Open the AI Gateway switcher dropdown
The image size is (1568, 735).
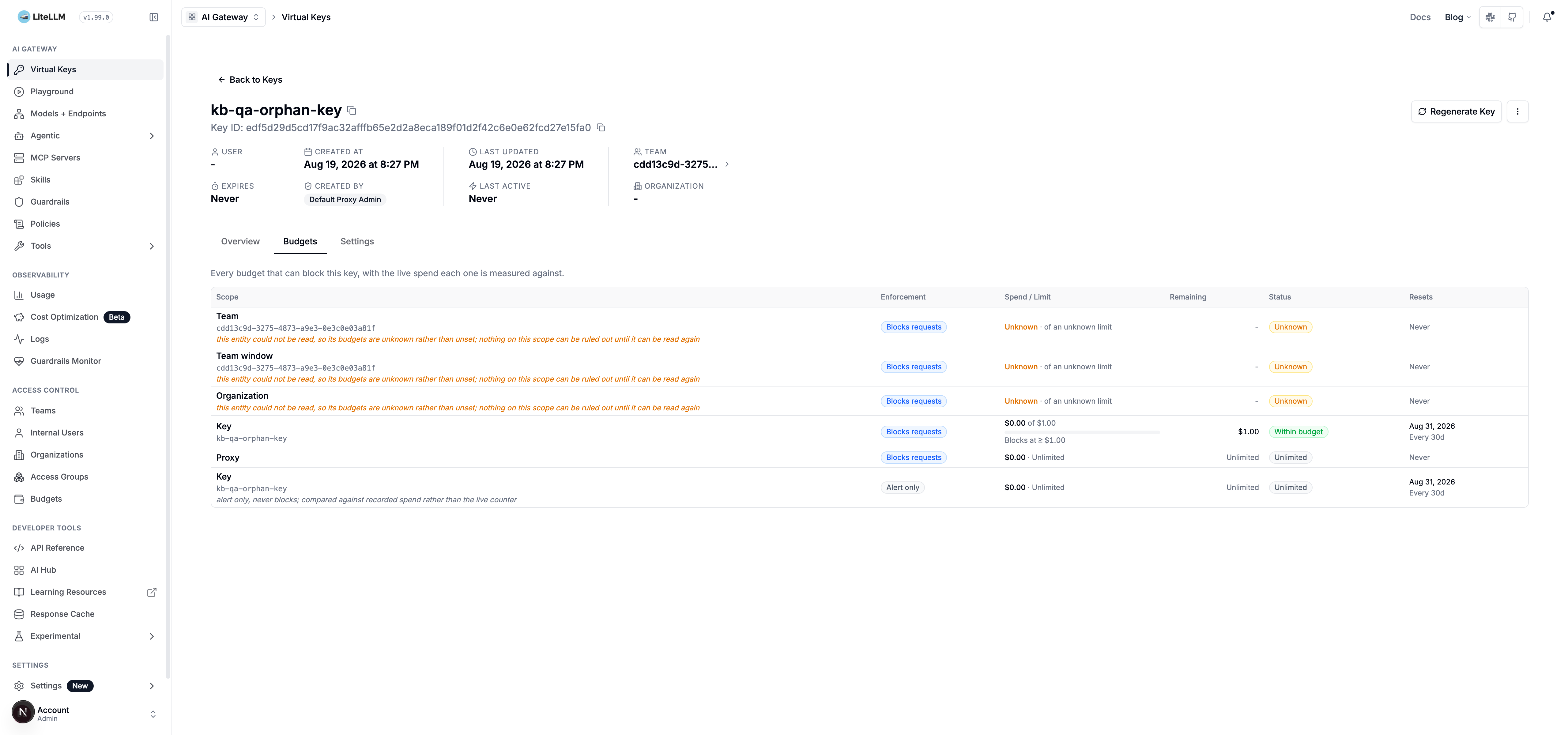[x=223, y=17]
